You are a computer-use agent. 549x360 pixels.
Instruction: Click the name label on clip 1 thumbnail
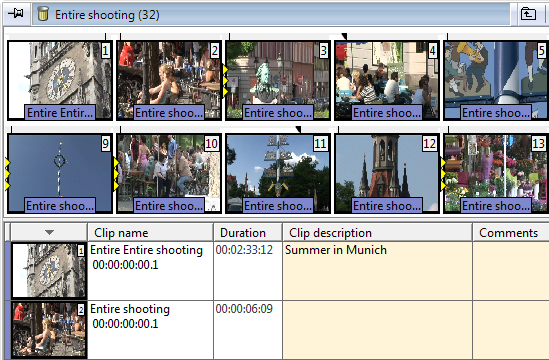pyautogui.click(x=60, y=113)
